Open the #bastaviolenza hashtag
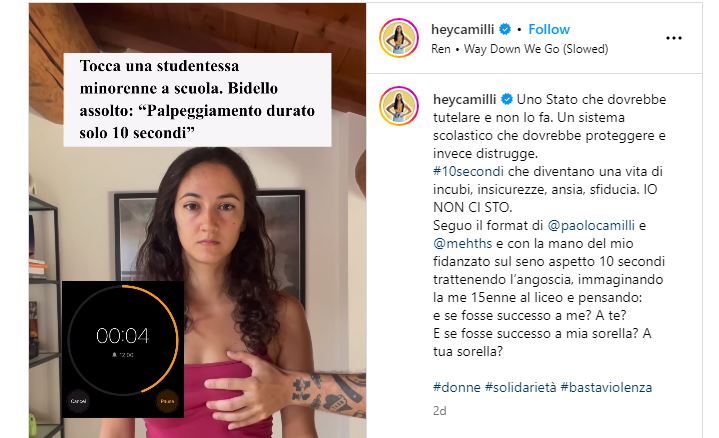 (x=606, y=388)
